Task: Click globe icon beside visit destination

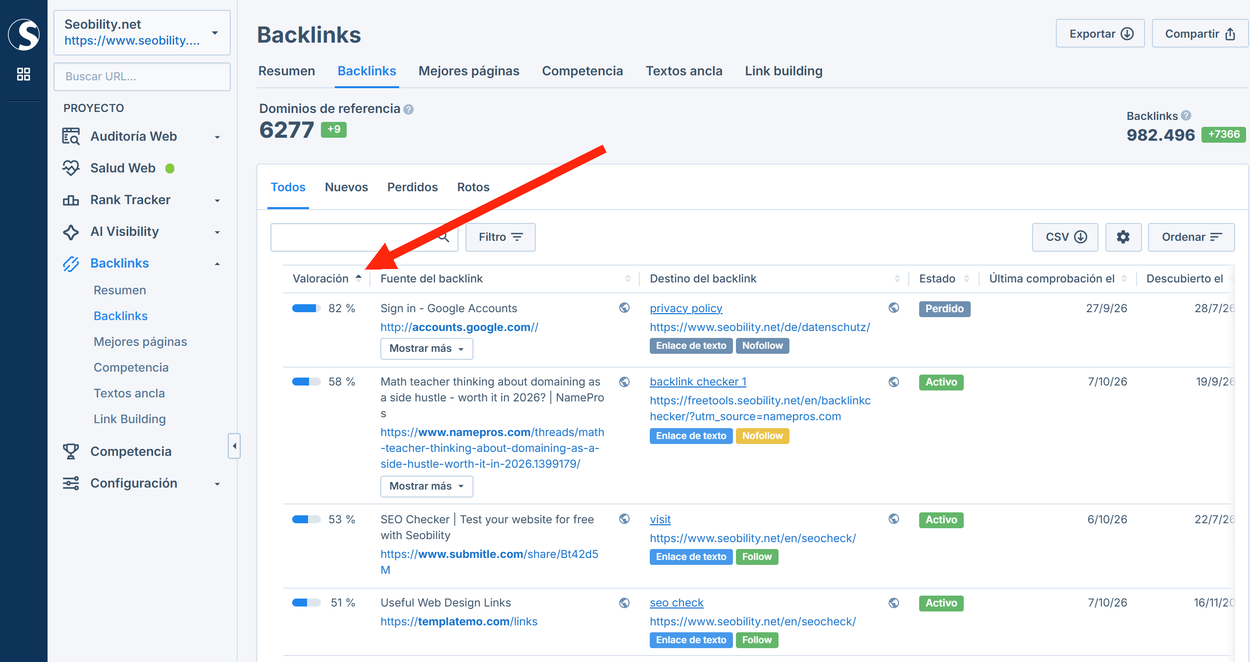Action: click(x=894, y=519)
